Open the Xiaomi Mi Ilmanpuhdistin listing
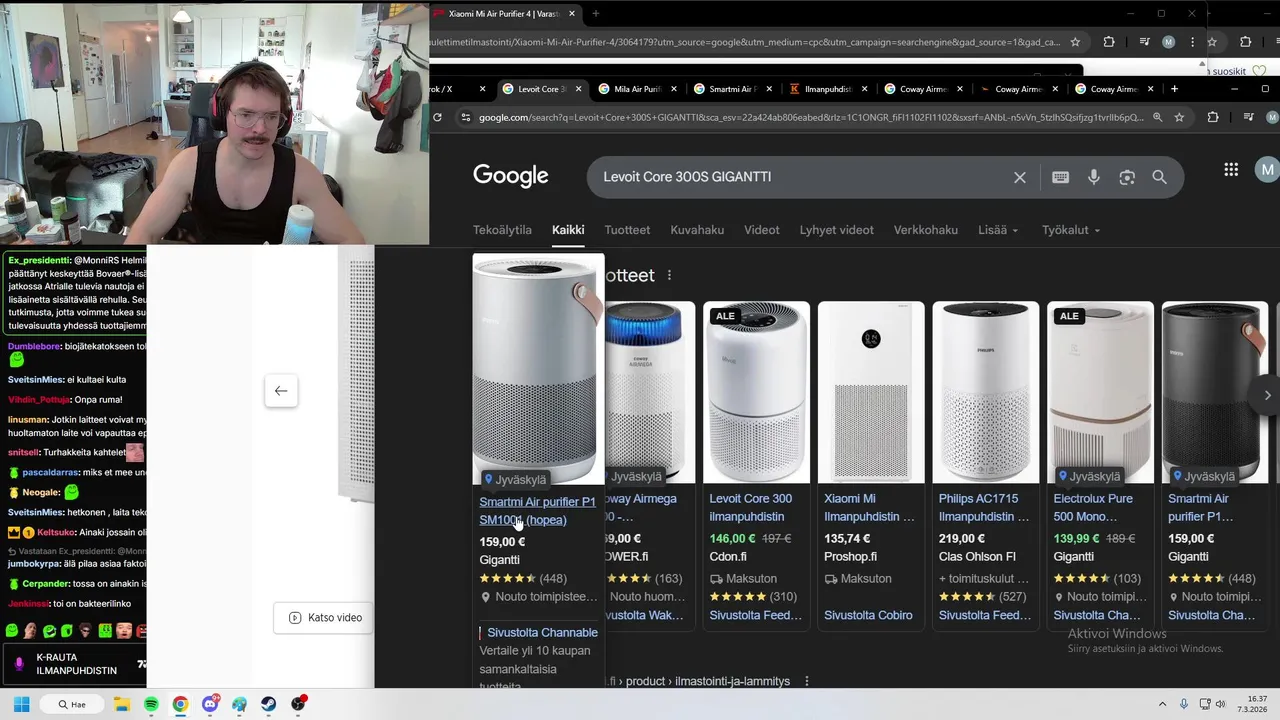This screenshot has height=720, width=1280. [869, 508]
